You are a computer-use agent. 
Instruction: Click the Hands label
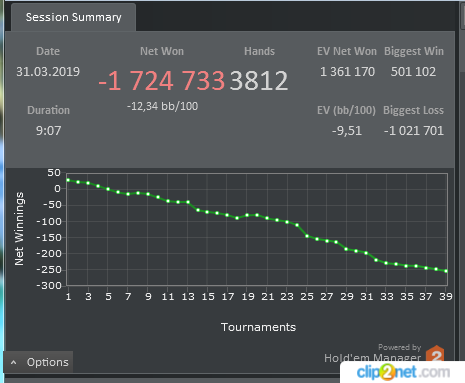coord(259,51)
